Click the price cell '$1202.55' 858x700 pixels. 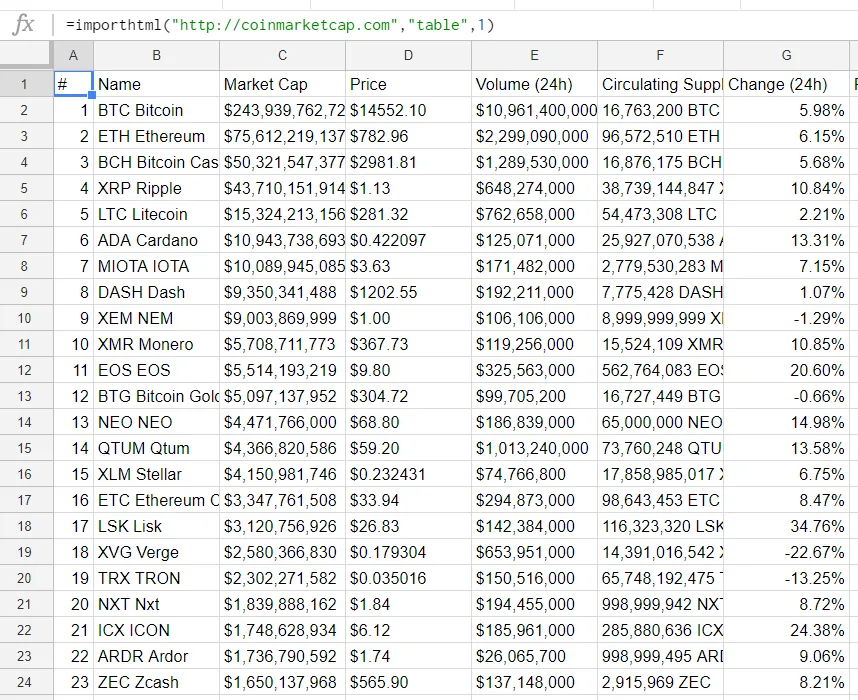tap(408, 292)
